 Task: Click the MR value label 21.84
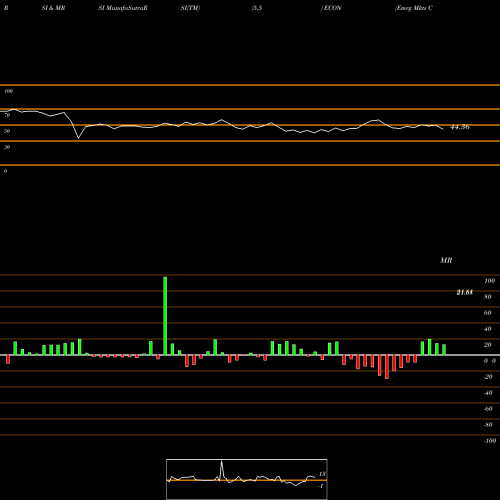pyautogui.click(x=465, y=292)
